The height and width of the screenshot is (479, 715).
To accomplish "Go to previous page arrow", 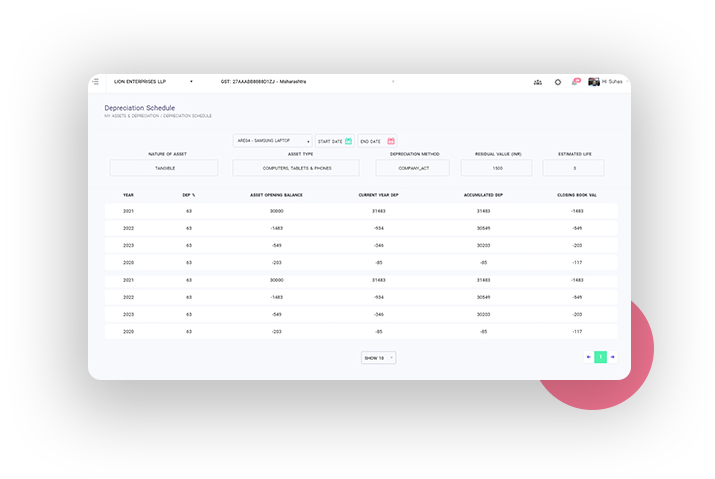I will (588, 357).
